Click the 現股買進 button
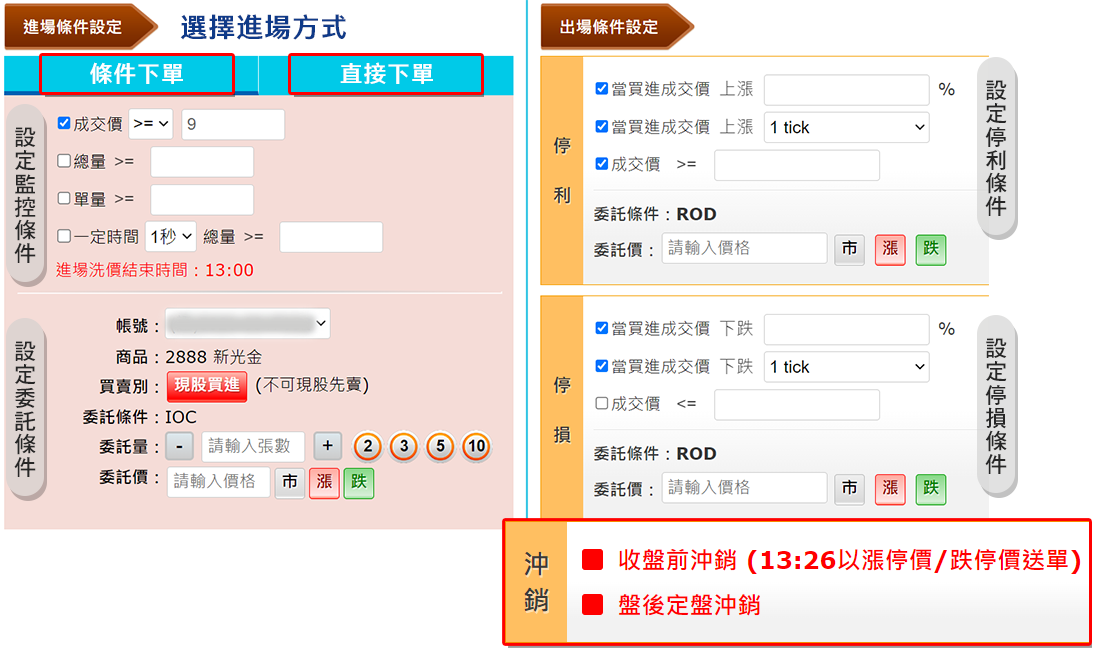Screen dimensions: 1096x650 (207, 385)
